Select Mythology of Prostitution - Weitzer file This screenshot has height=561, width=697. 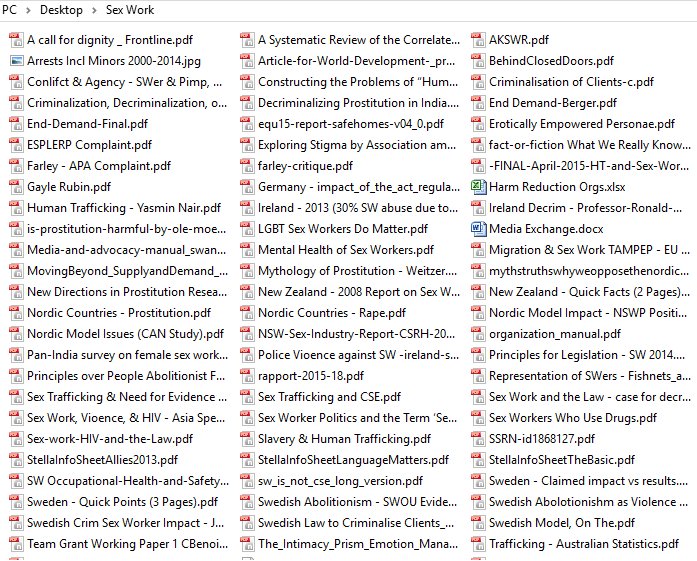point(357,271)
